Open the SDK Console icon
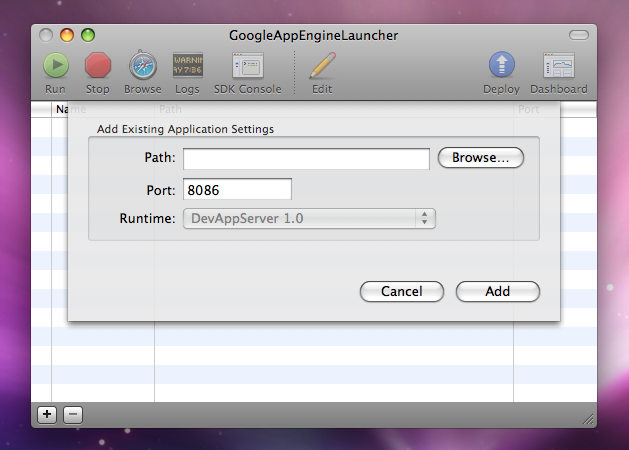 click(x=248, y=65)
